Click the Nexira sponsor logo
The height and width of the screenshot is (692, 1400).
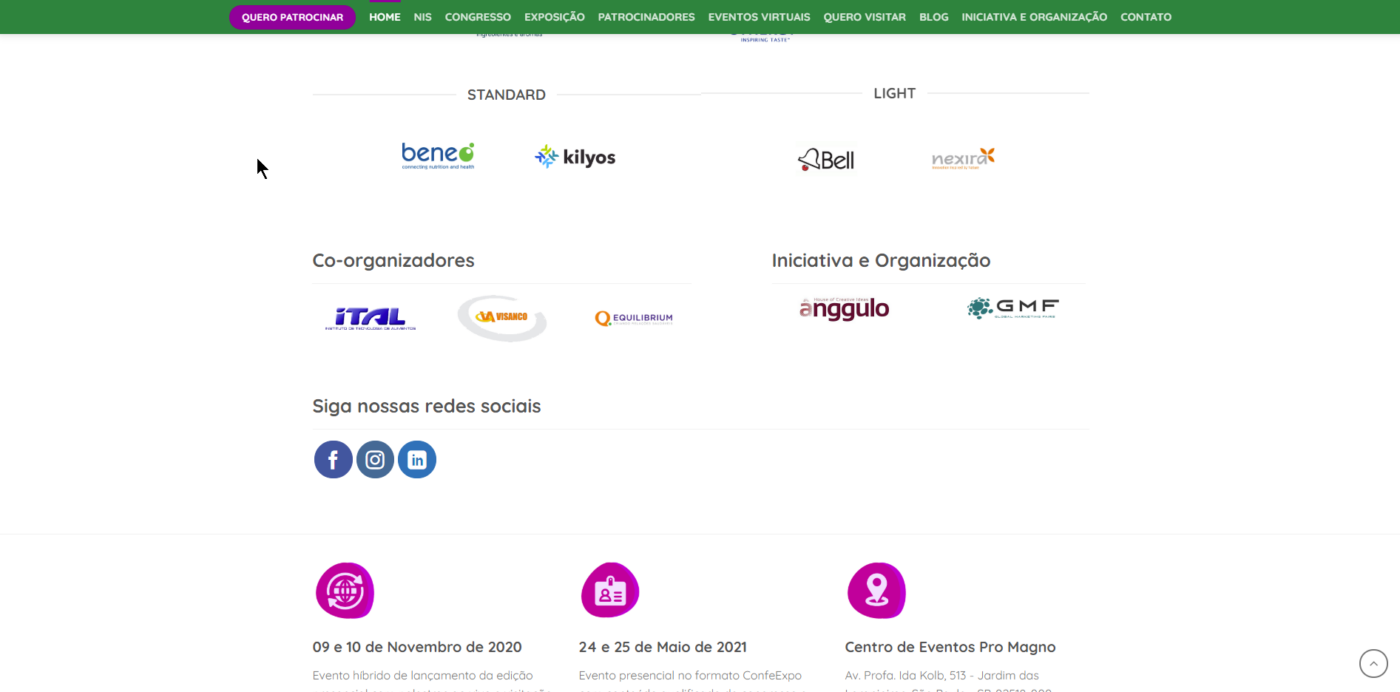pos(963,158)
